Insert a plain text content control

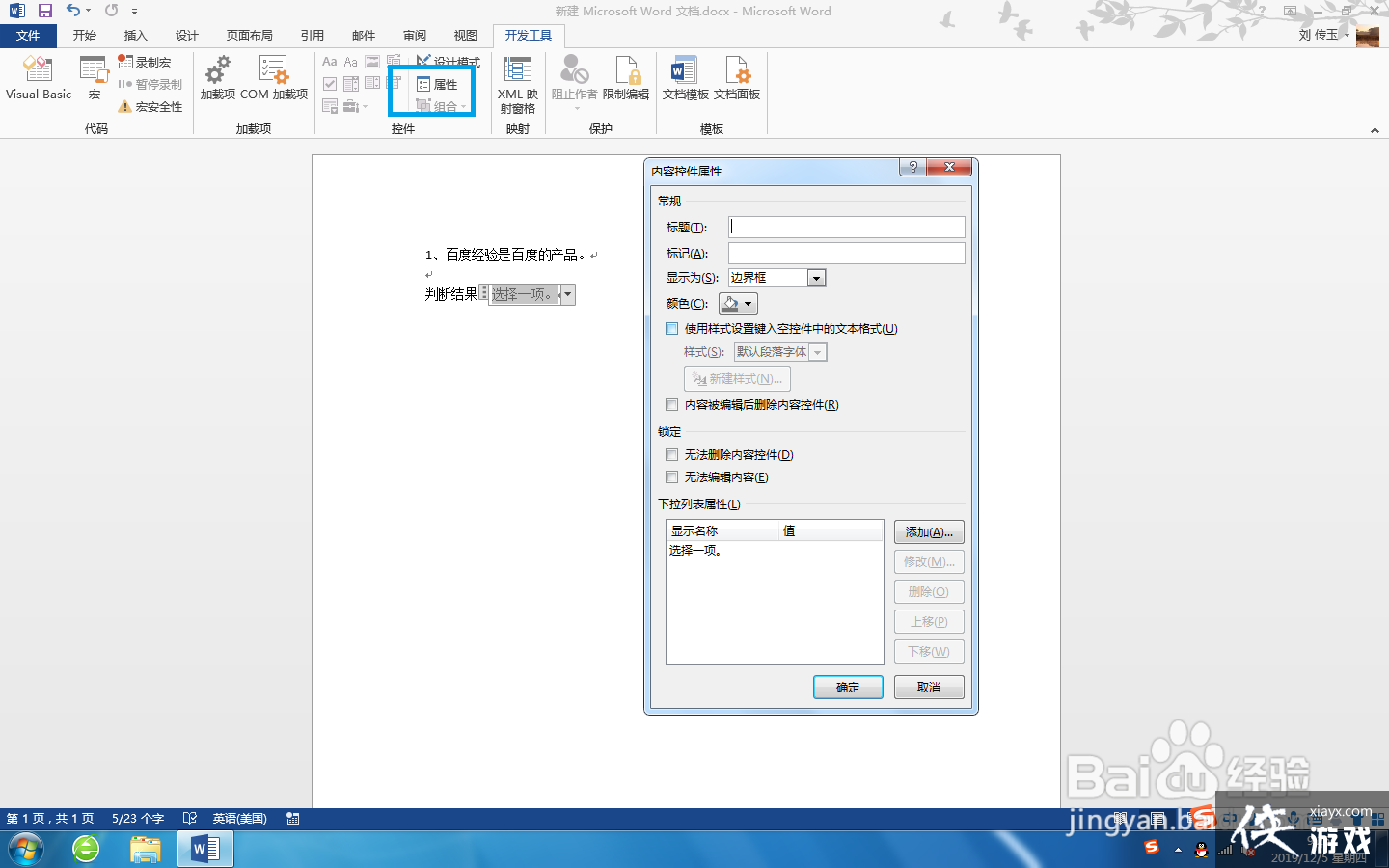[351, 62]
